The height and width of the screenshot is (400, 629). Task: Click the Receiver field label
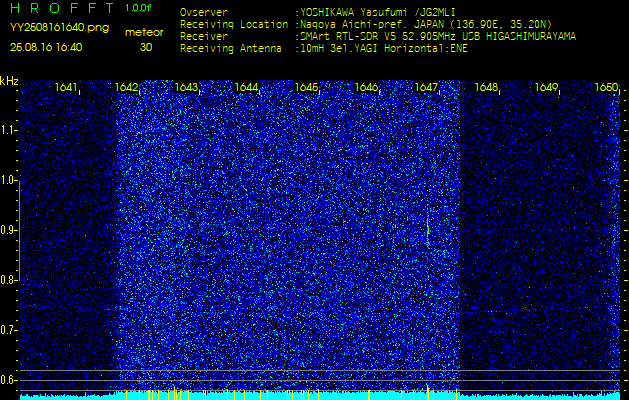click(x=204, y=37)
